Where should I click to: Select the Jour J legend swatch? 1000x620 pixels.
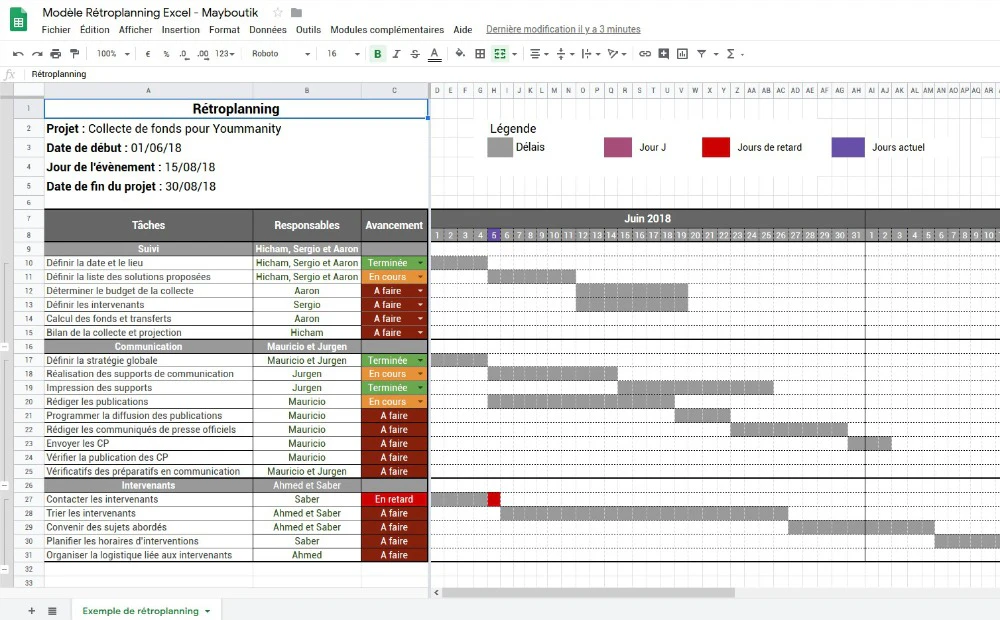point(618,147)
